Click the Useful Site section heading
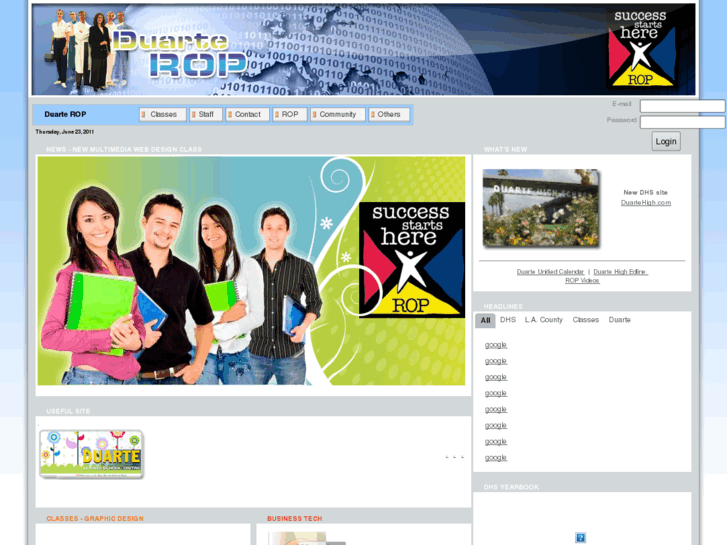 68,411
